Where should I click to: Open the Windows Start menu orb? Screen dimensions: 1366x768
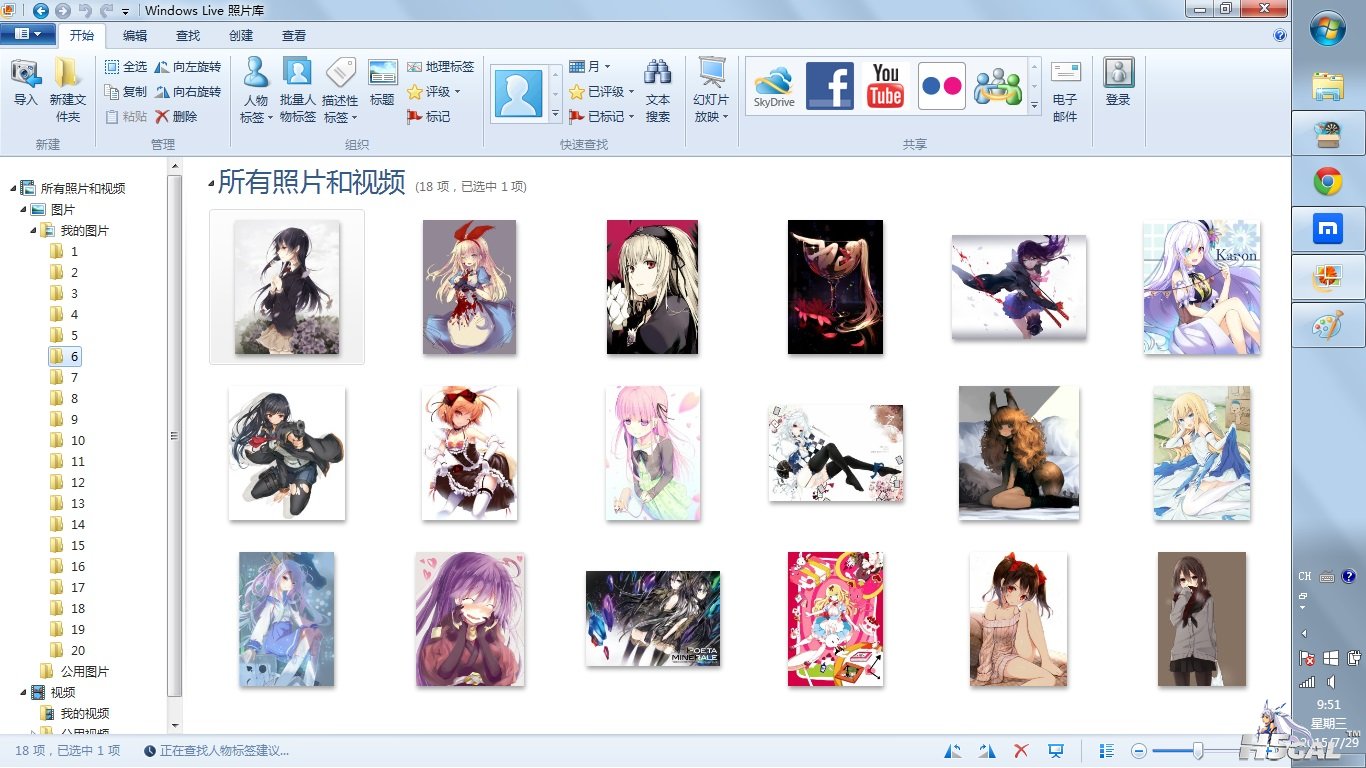[1328, 28]
